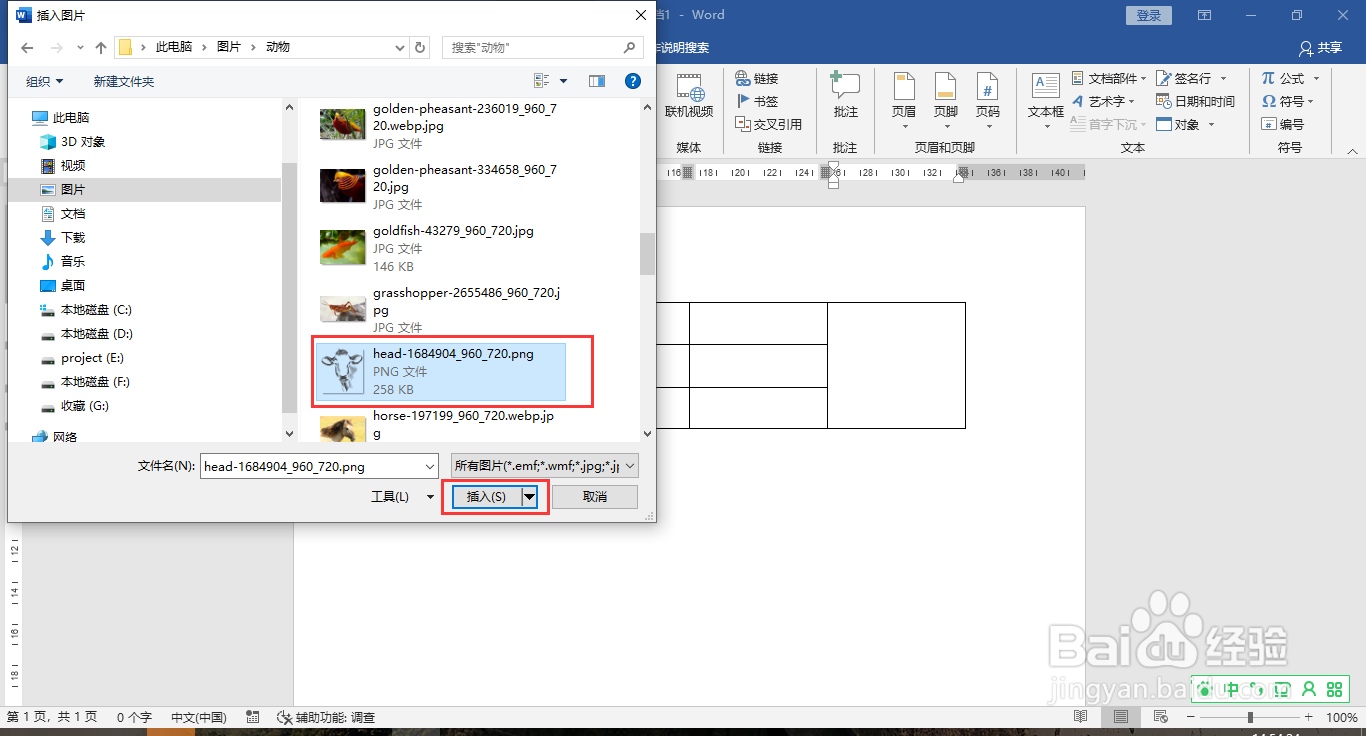Click the 共享 share button
Viewport: 1366px width, 736px height.
pos(1320,48)
